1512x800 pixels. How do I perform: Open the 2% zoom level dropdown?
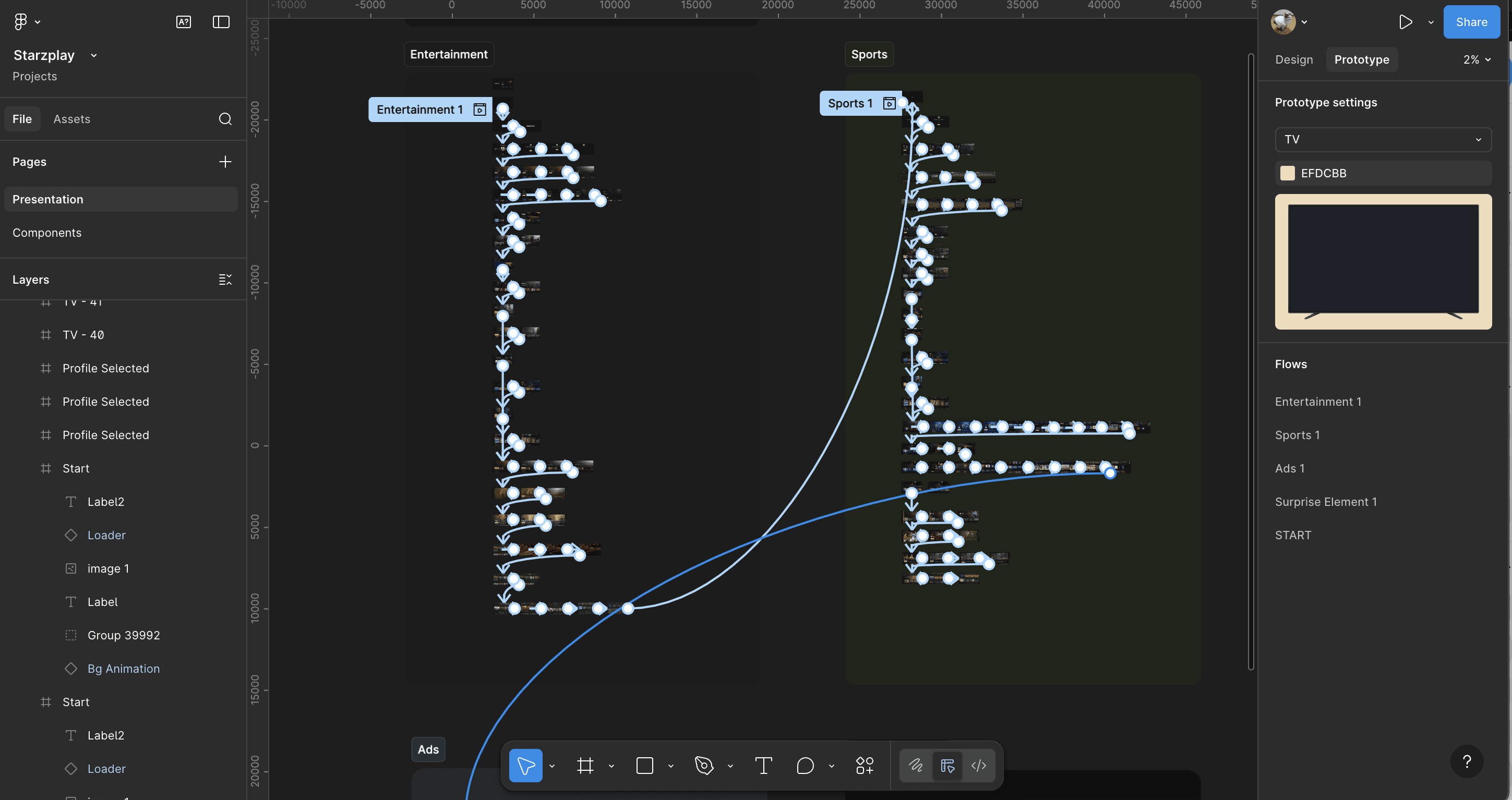[1477, 60]
